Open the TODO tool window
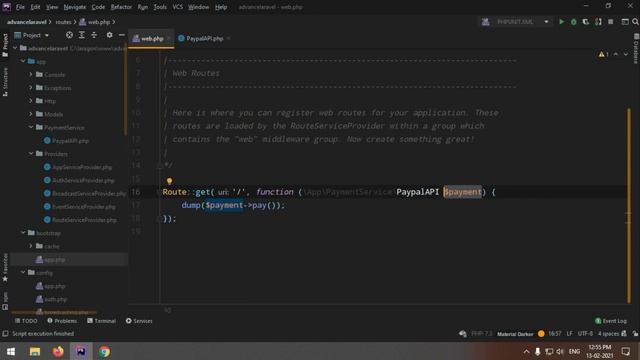 [x=26, y=321]
